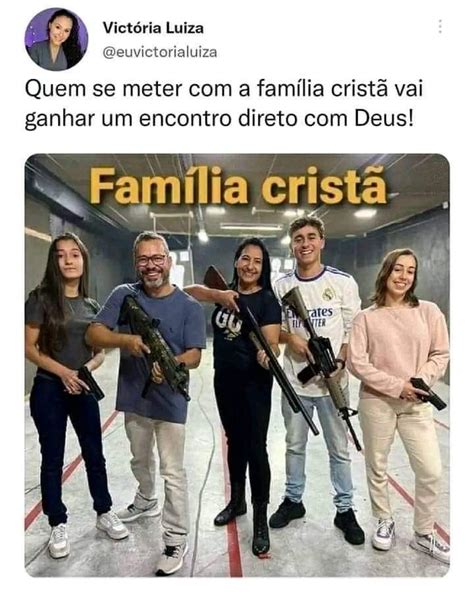Click the "Emirates" sponsor text on jersey

pyautogui.click(x=309, y=313)
